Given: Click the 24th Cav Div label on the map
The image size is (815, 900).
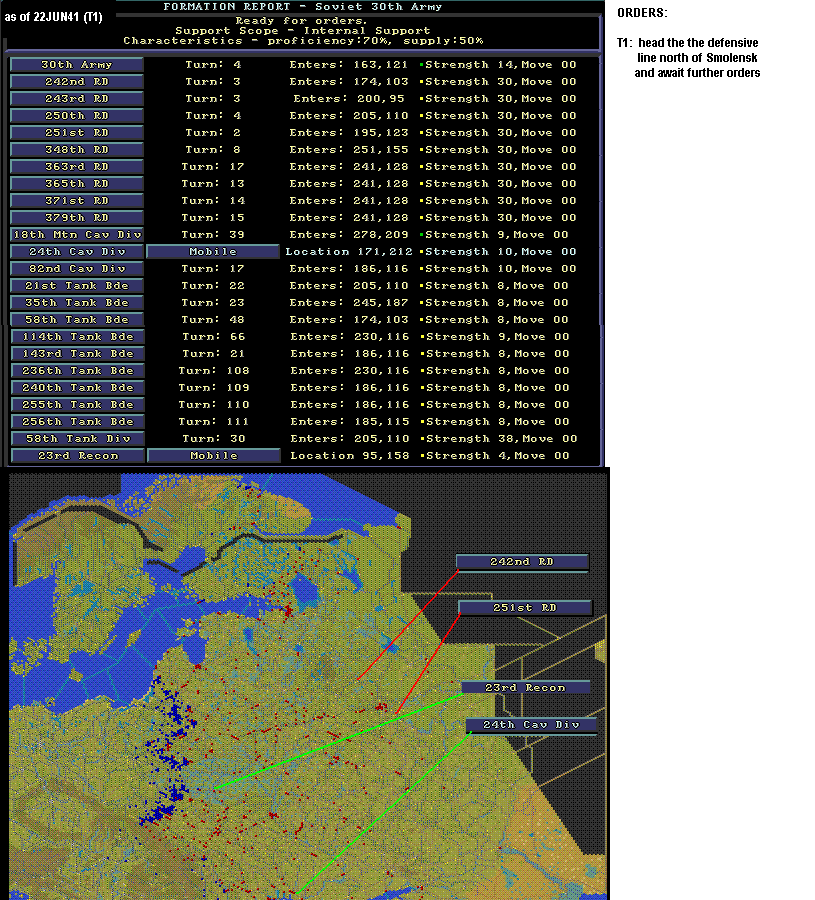Looking at the screenshot, I should (x=531, y=725).
